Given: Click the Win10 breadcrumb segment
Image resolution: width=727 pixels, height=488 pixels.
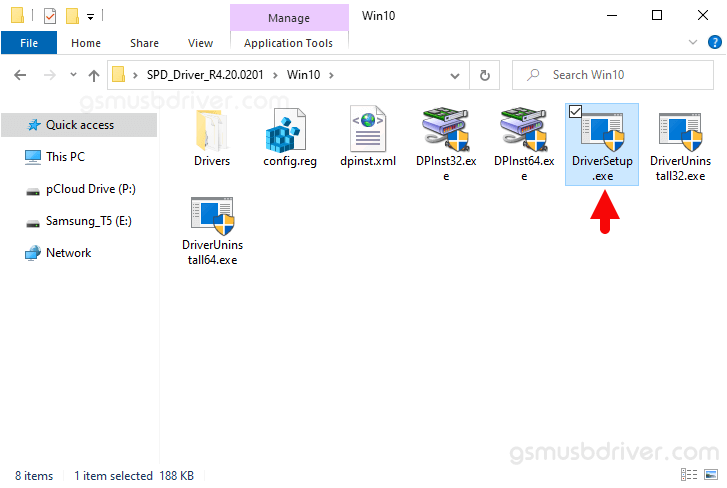Looking at the screenshot, I should point(303,75).
